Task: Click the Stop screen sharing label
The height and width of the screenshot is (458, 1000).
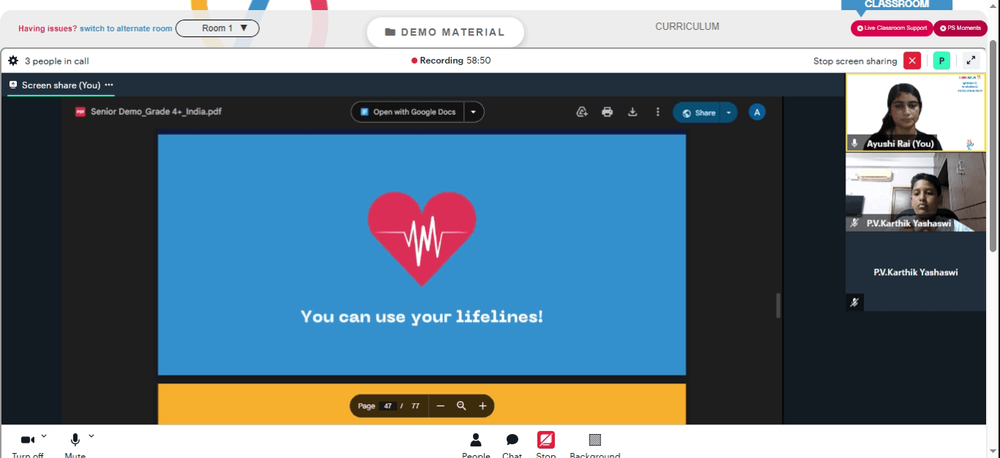Action: click(x=855, y=61)
